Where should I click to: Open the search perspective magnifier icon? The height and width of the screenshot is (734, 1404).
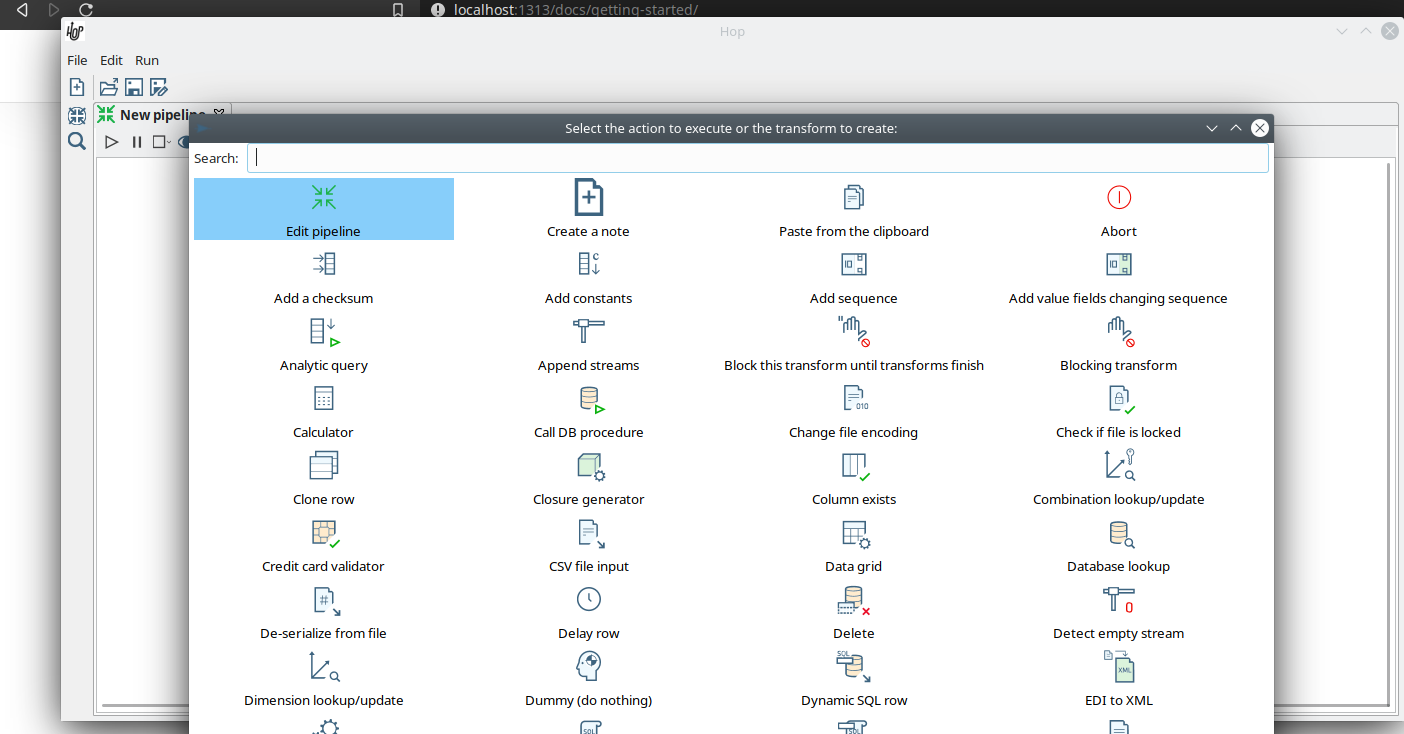tap(77, 141)
